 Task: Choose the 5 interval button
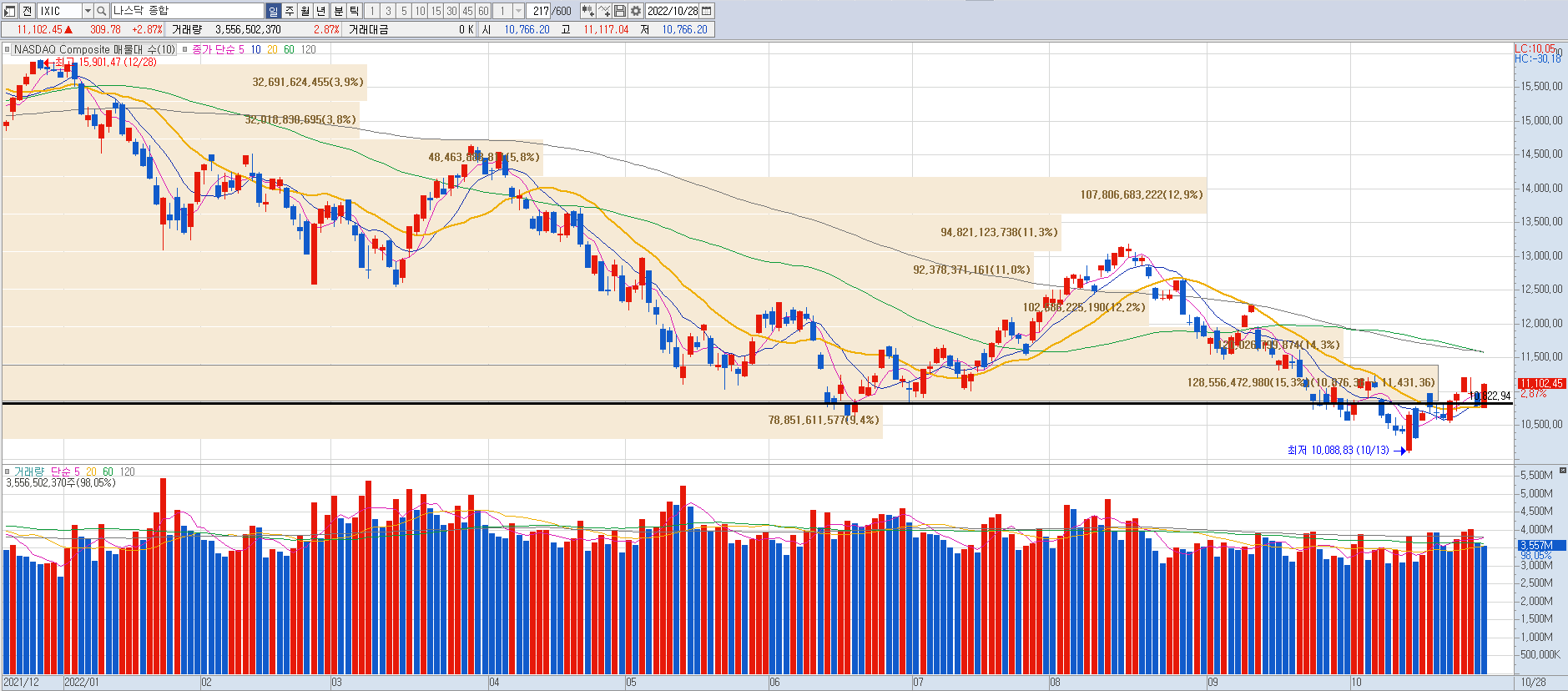point(404,11)
